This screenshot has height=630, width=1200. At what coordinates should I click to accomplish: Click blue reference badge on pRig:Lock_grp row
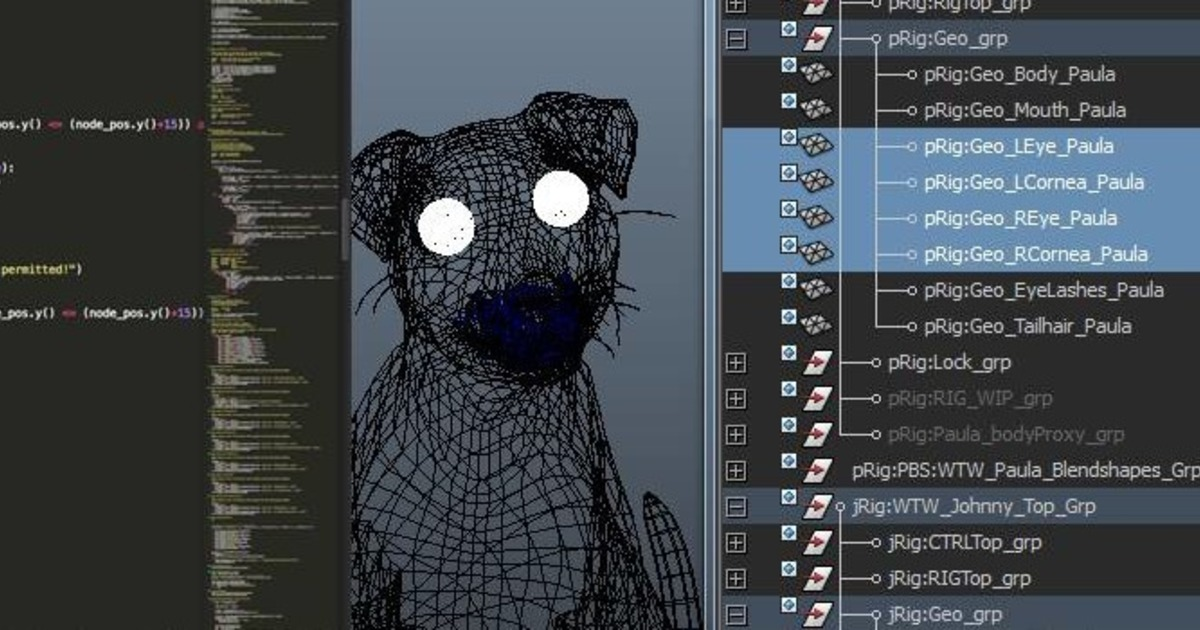pyautogui.click(x=788, y=353)
